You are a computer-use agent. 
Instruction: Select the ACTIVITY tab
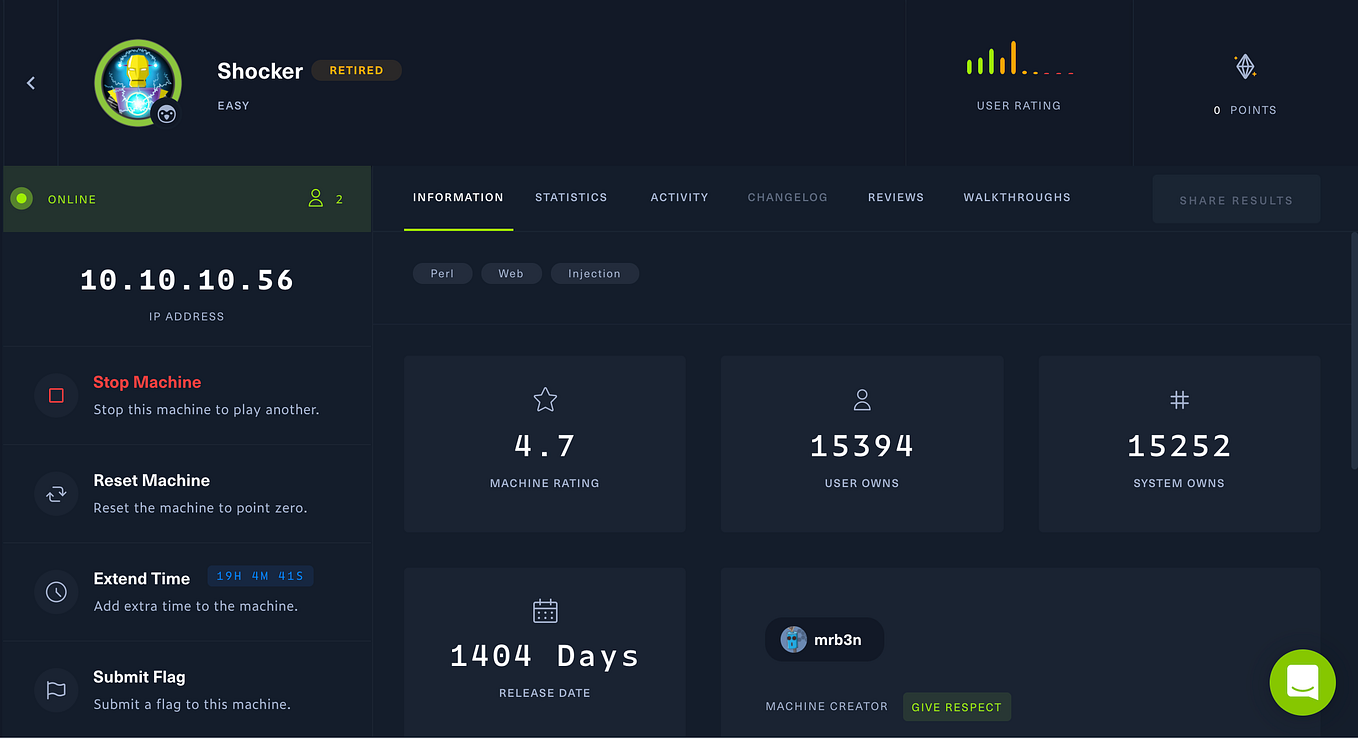click(x=679, y=197)
